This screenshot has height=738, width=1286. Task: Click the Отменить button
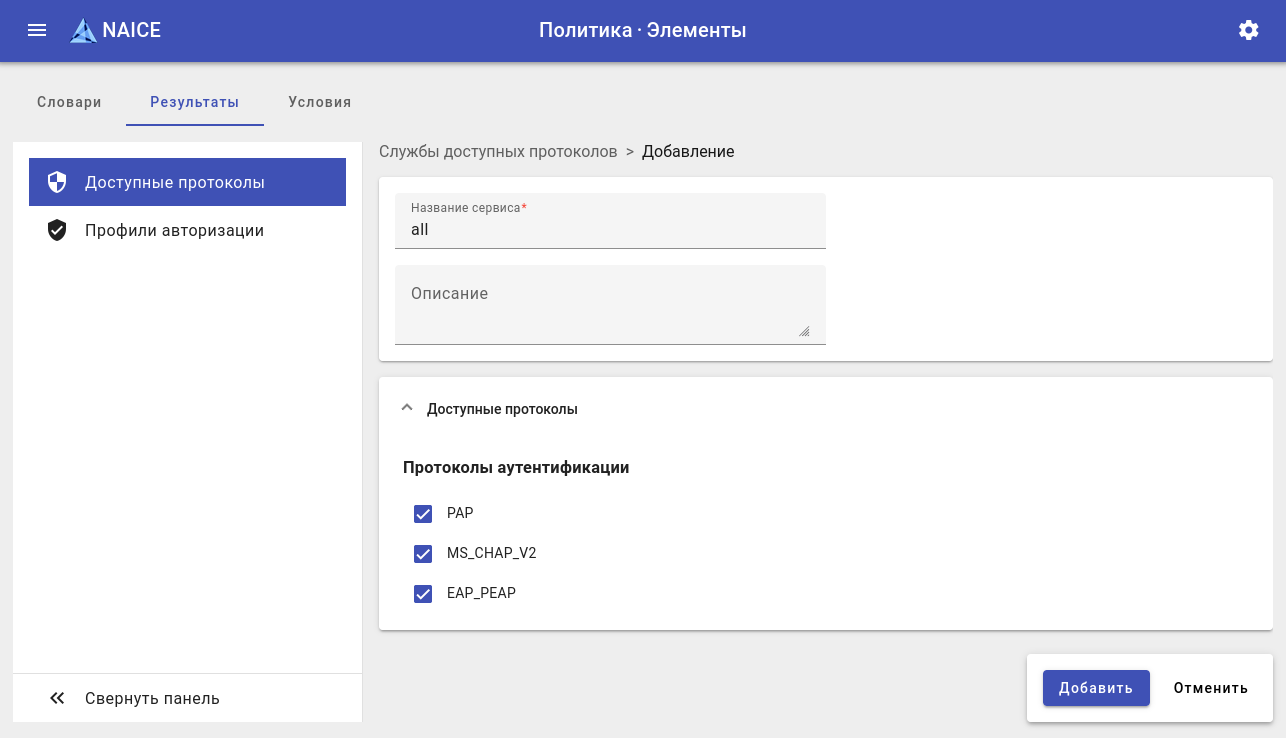(1210, 688)
